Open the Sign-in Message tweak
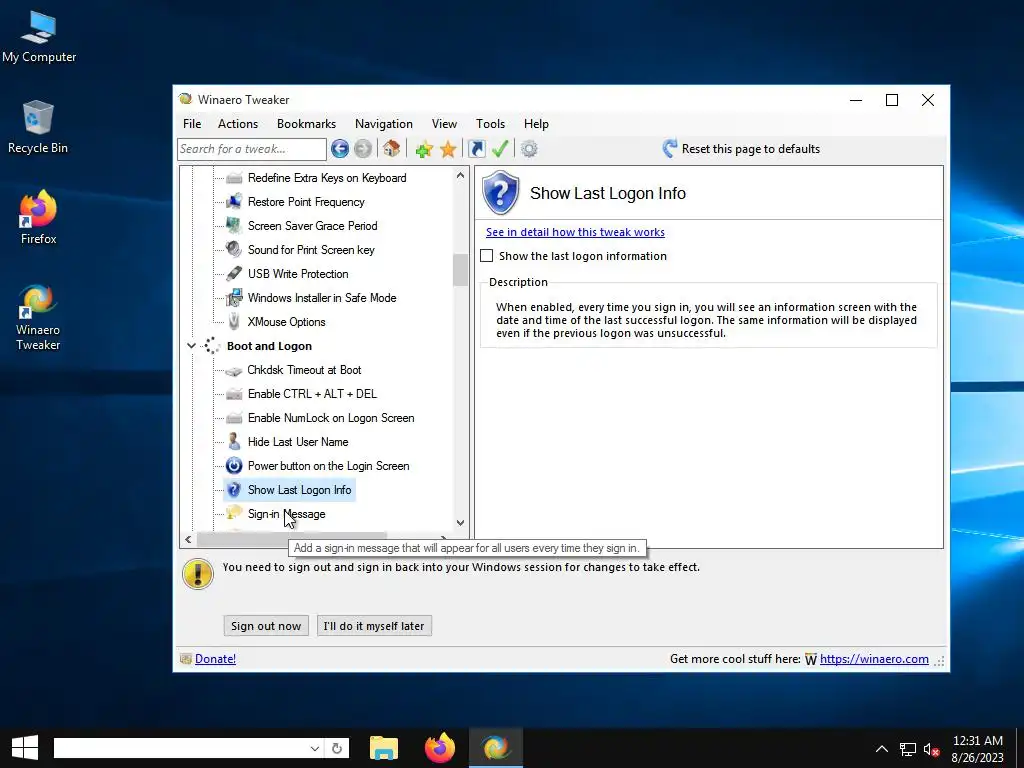 tap(286, 514)
